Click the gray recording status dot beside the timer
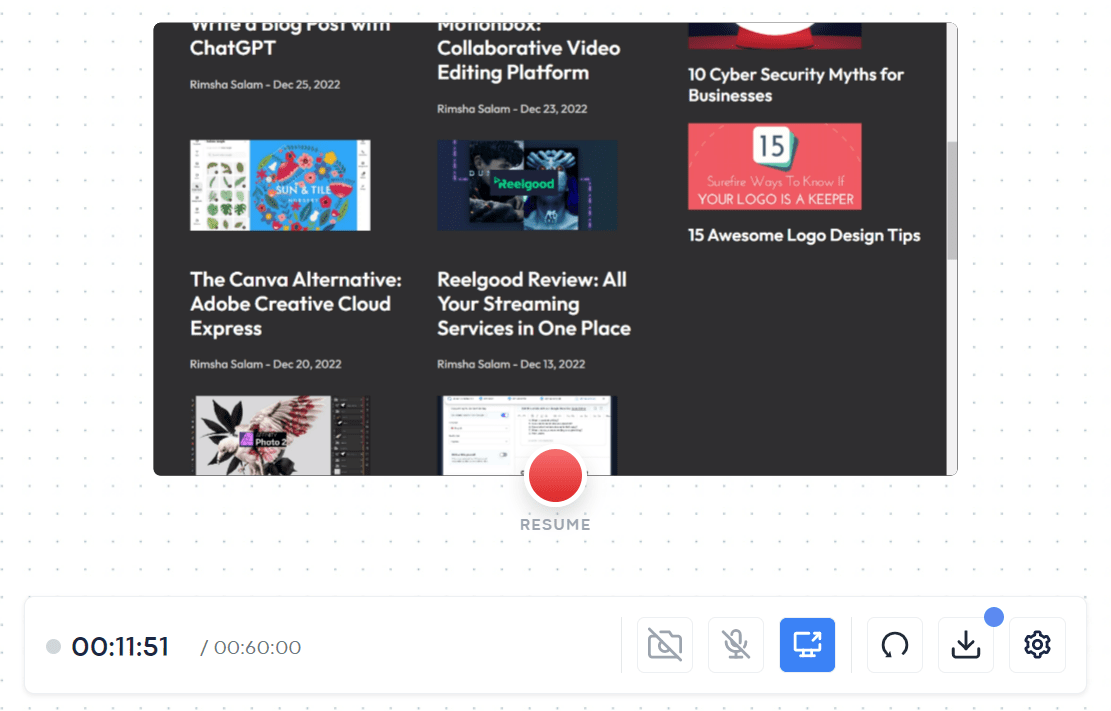The height and width of the screenshot is (711, 1111). point(53,647)
